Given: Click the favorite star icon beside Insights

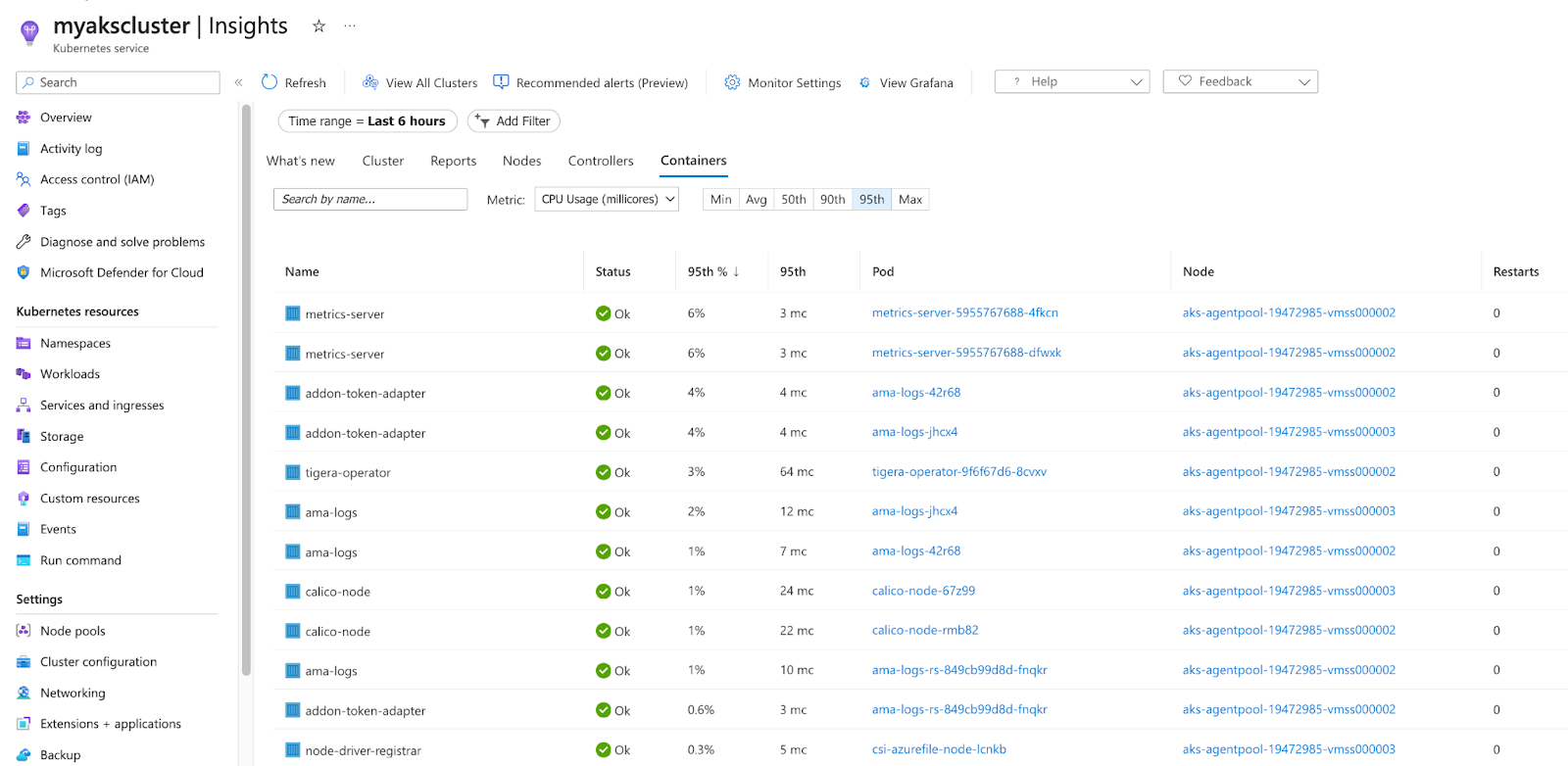Looking at the screenshot, I should (318, 26).
